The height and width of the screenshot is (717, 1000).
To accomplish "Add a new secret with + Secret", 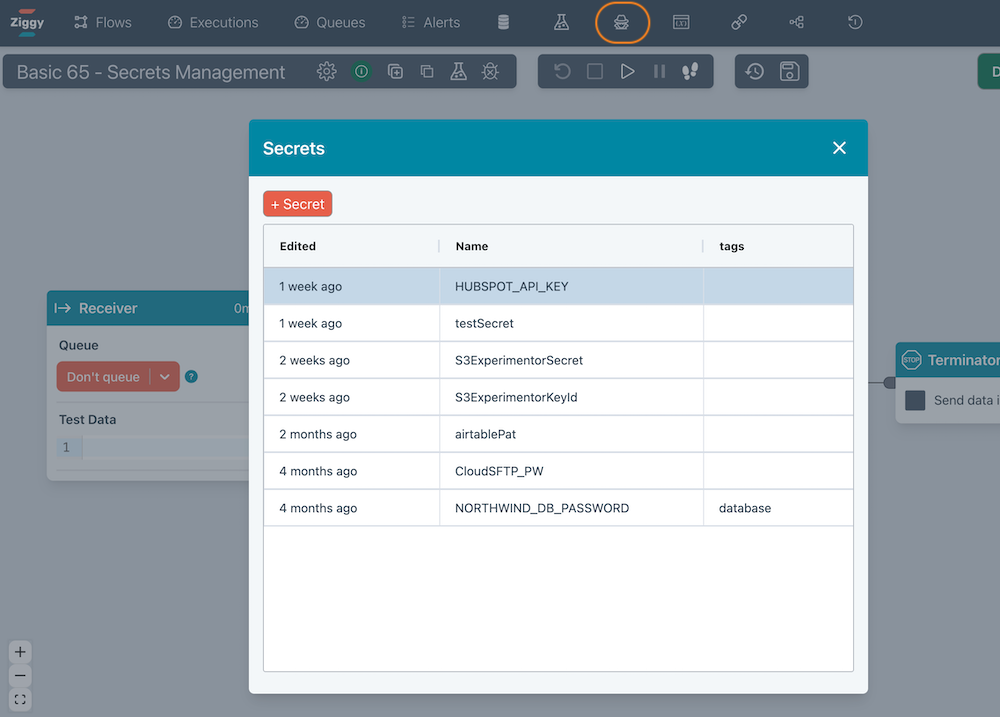I will tap(297, 204).
